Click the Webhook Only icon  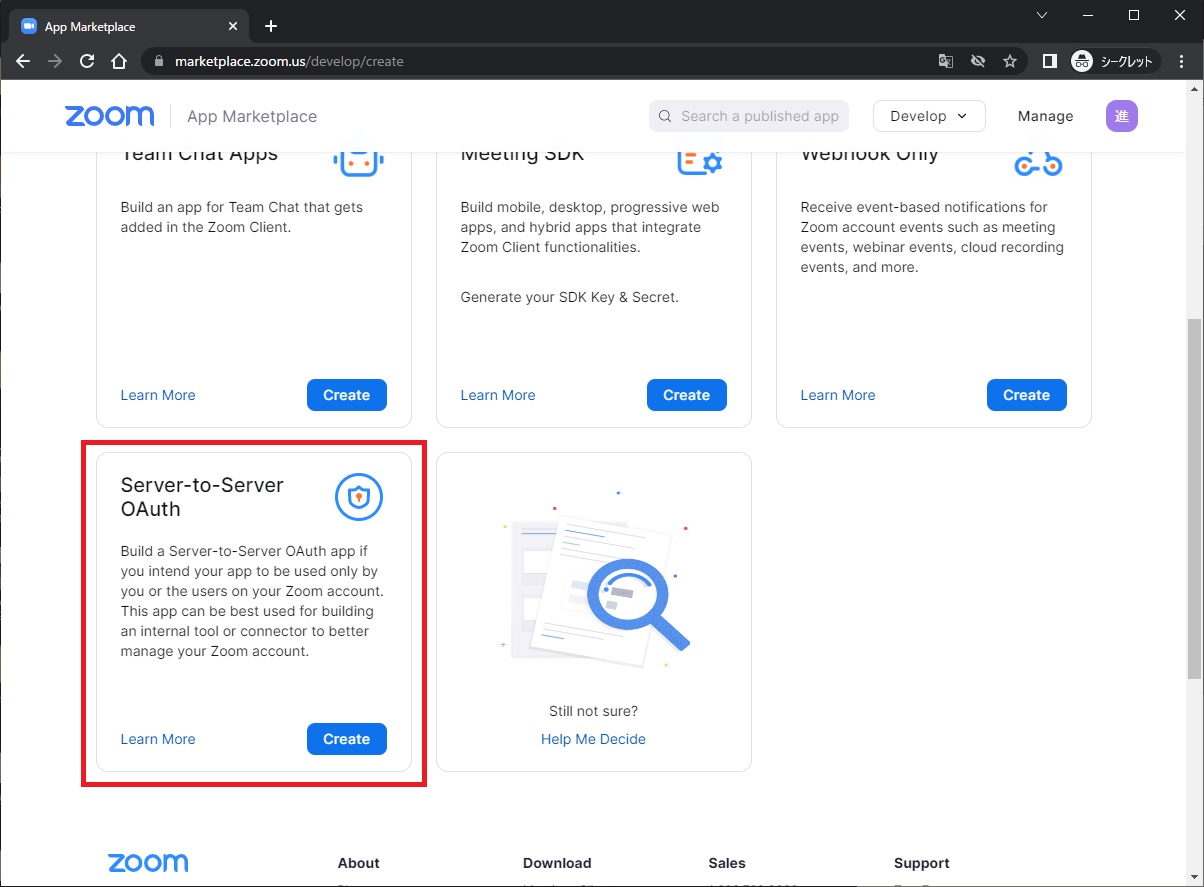click(x=1037, y=163)
